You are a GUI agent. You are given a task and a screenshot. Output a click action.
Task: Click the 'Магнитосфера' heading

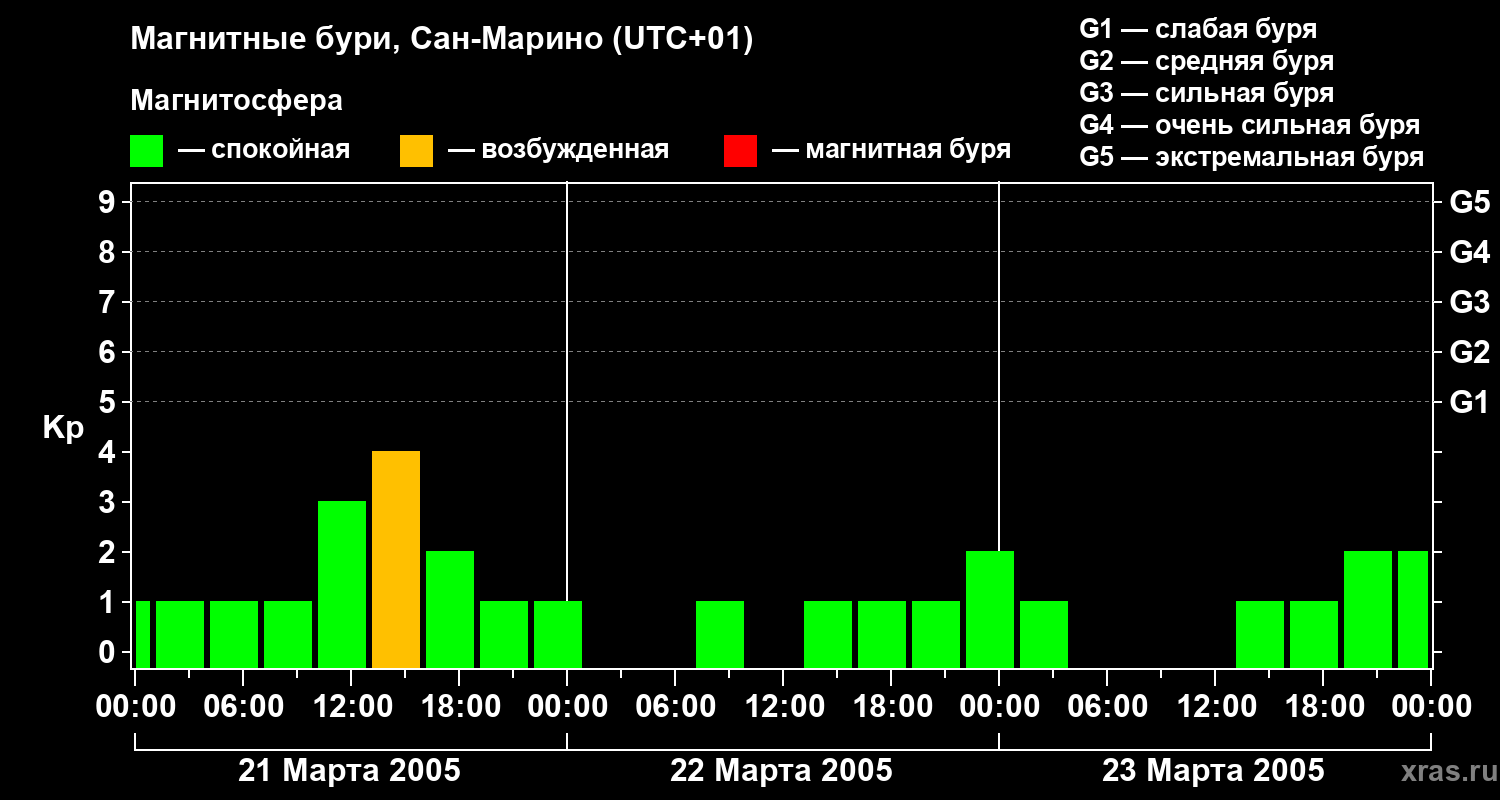[x=236, y=101]
